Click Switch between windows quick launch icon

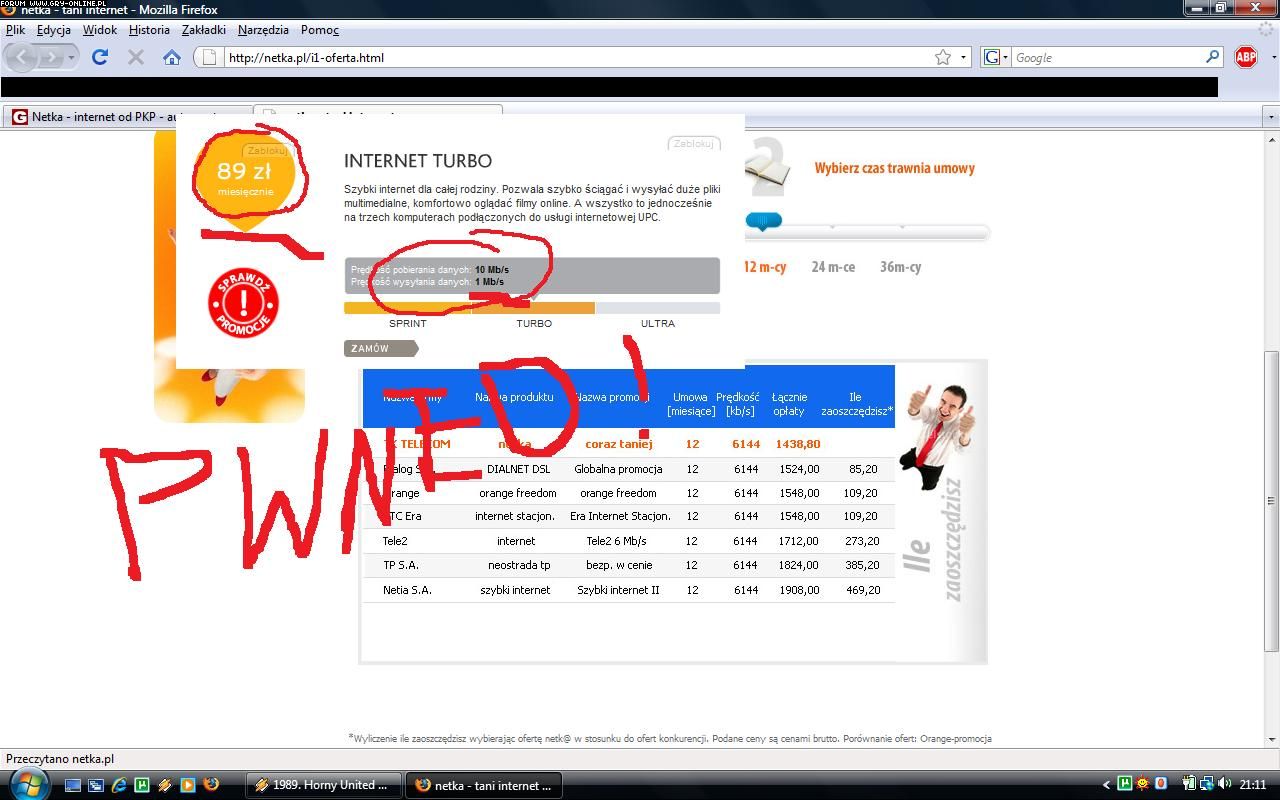click(x=96, y=785)
